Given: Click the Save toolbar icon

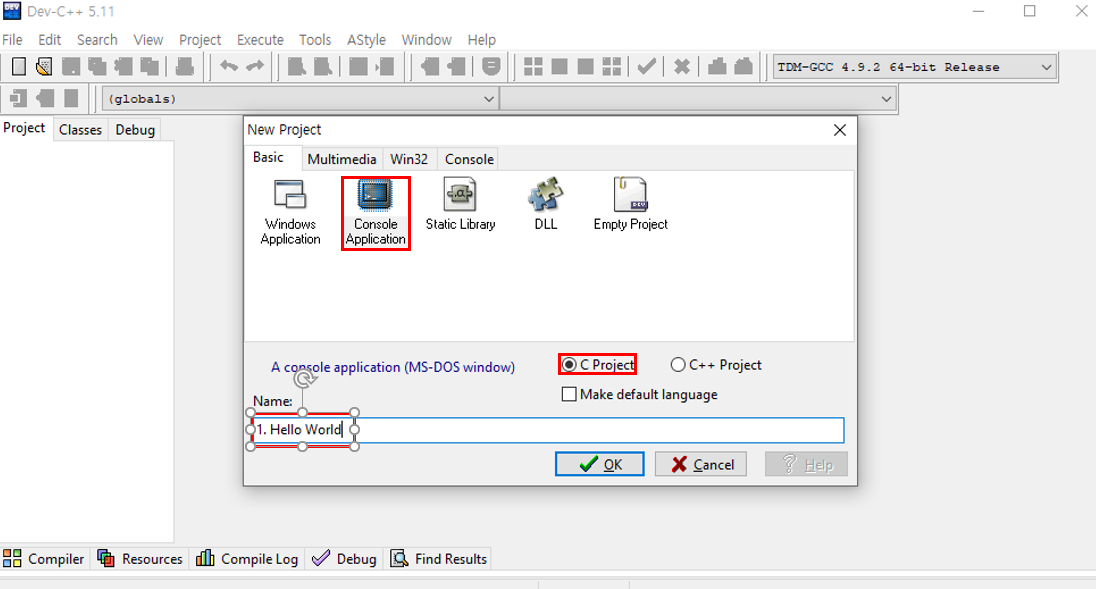Looking at the screenshot, I should click(x=71, y=67).
